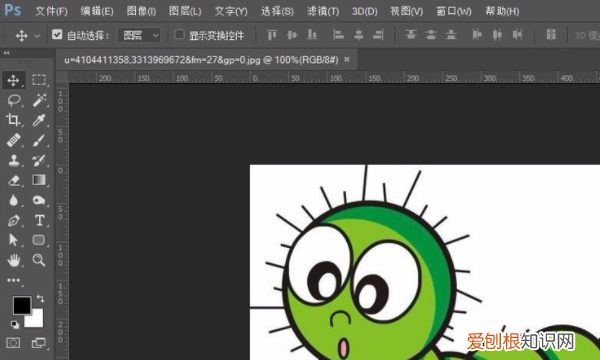The height and width of the screenshot is (360, 600).
Task: Open the 窗口(W) menu
Action: click(x=454, y=11)
